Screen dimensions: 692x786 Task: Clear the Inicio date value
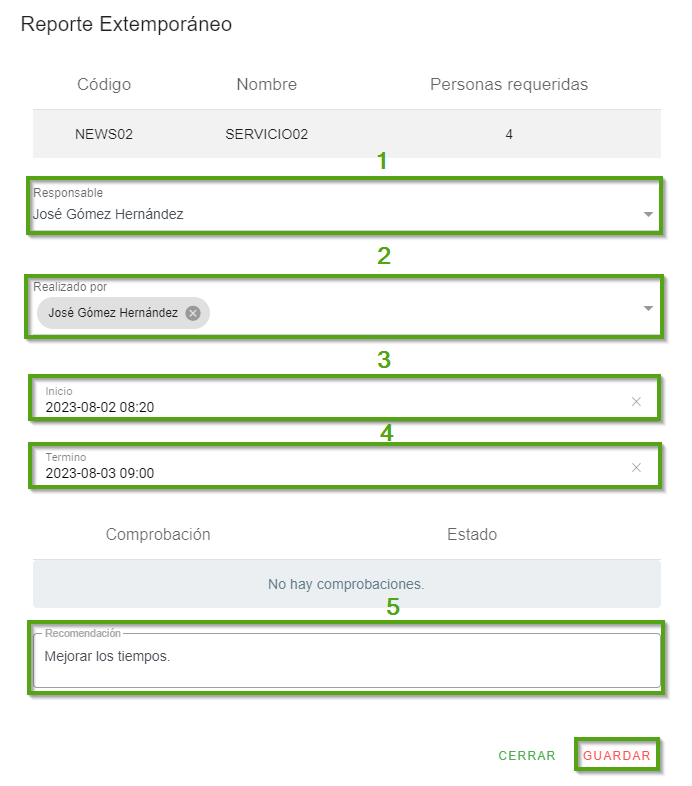tap(636, 401)
